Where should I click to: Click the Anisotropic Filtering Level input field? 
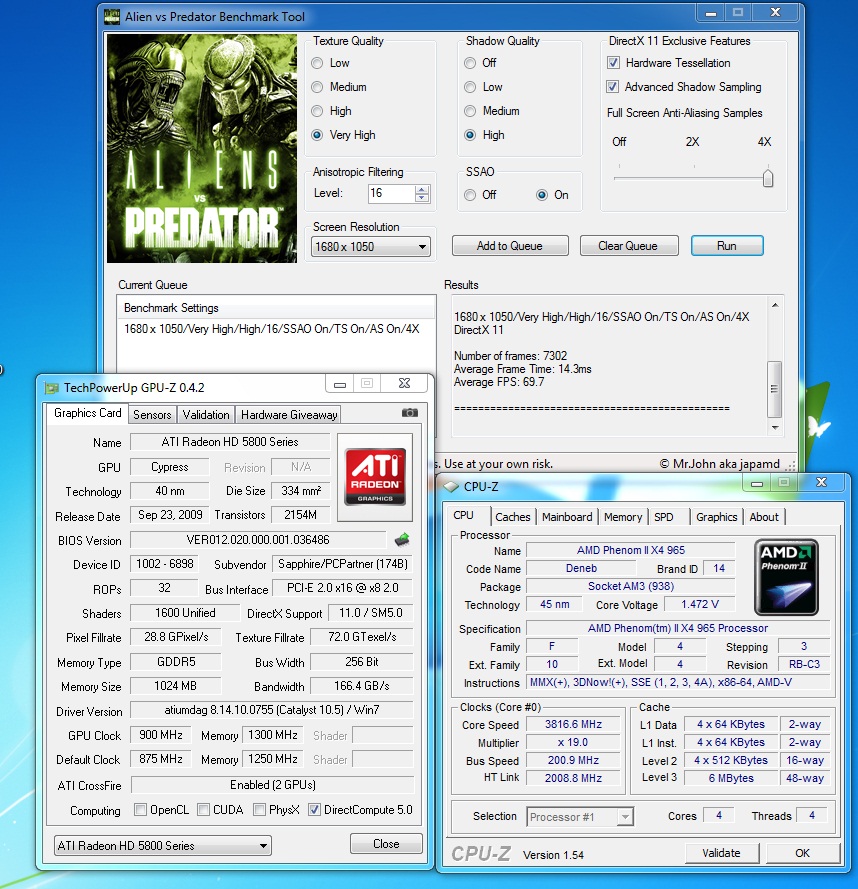tap(391, 193)
